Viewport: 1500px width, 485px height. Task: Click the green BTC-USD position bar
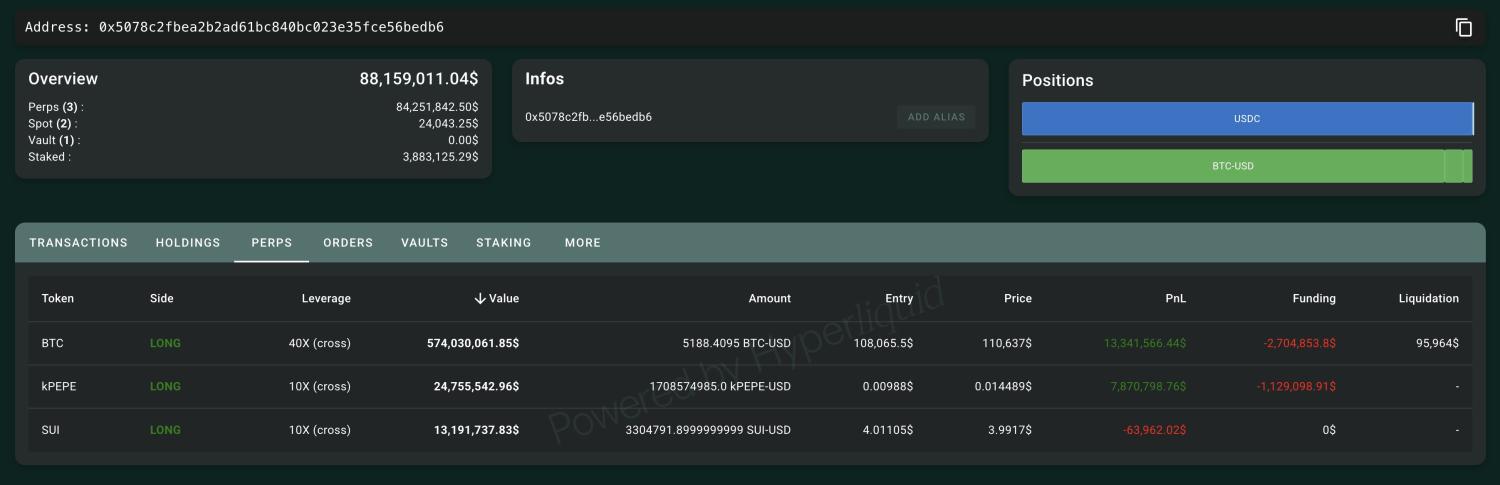point(1232,166)
